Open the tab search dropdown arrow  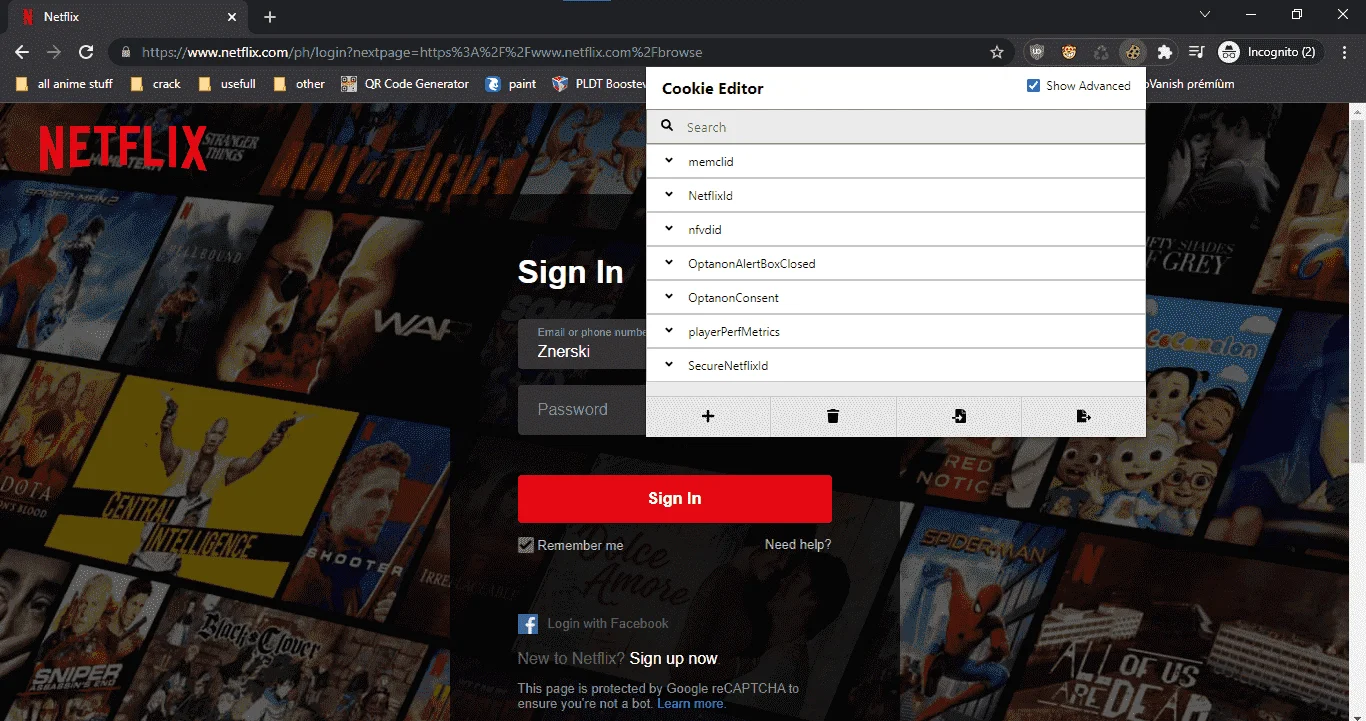click(x=1204, y=14)
